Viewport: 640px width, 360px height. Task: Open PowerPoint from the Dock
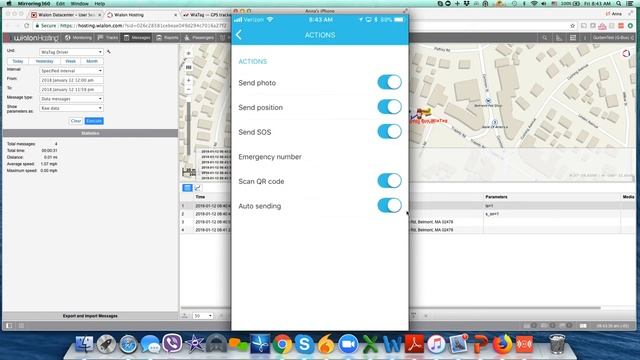(480, 344)
